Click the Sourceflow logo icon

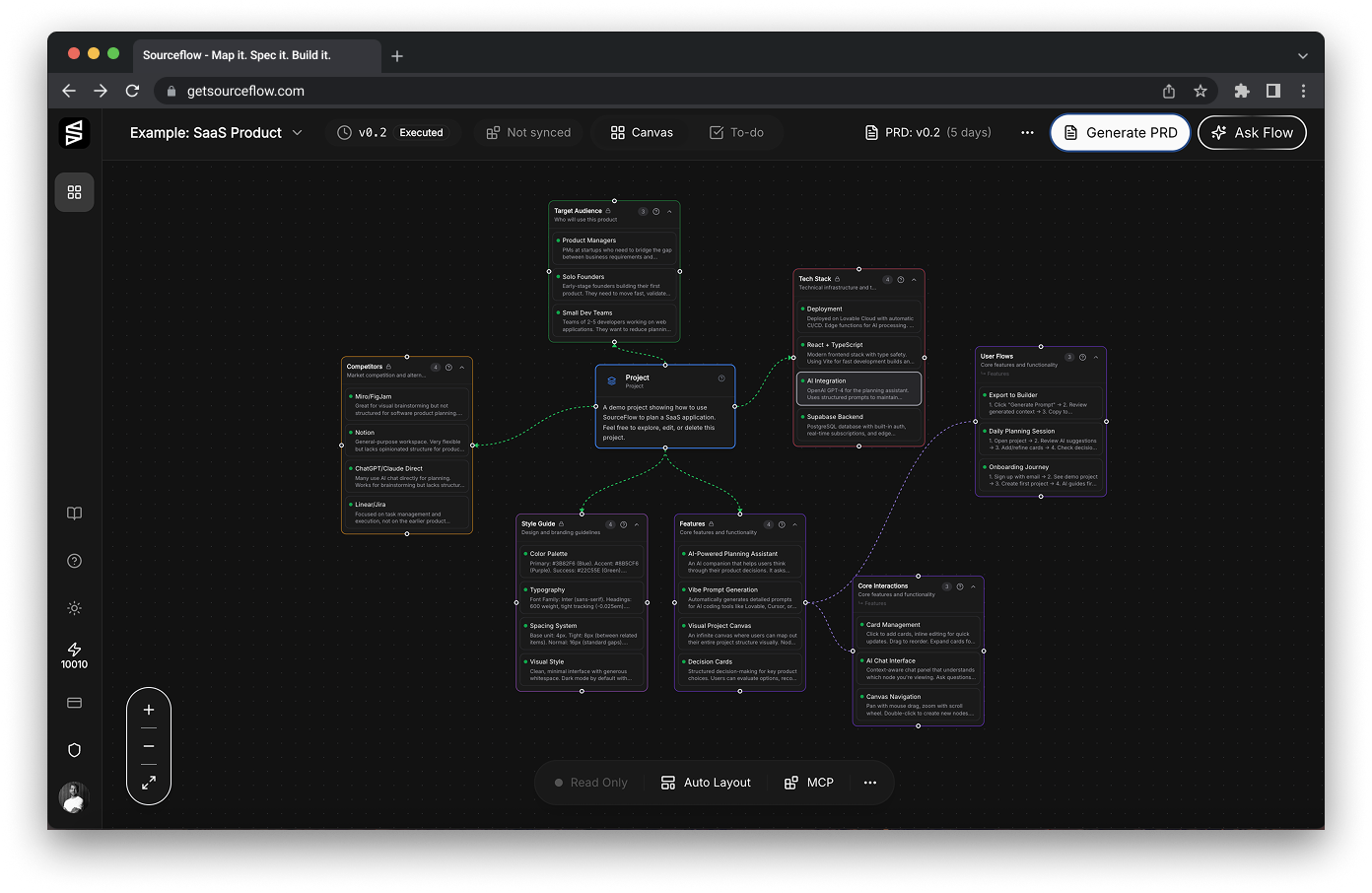[74, 133]
